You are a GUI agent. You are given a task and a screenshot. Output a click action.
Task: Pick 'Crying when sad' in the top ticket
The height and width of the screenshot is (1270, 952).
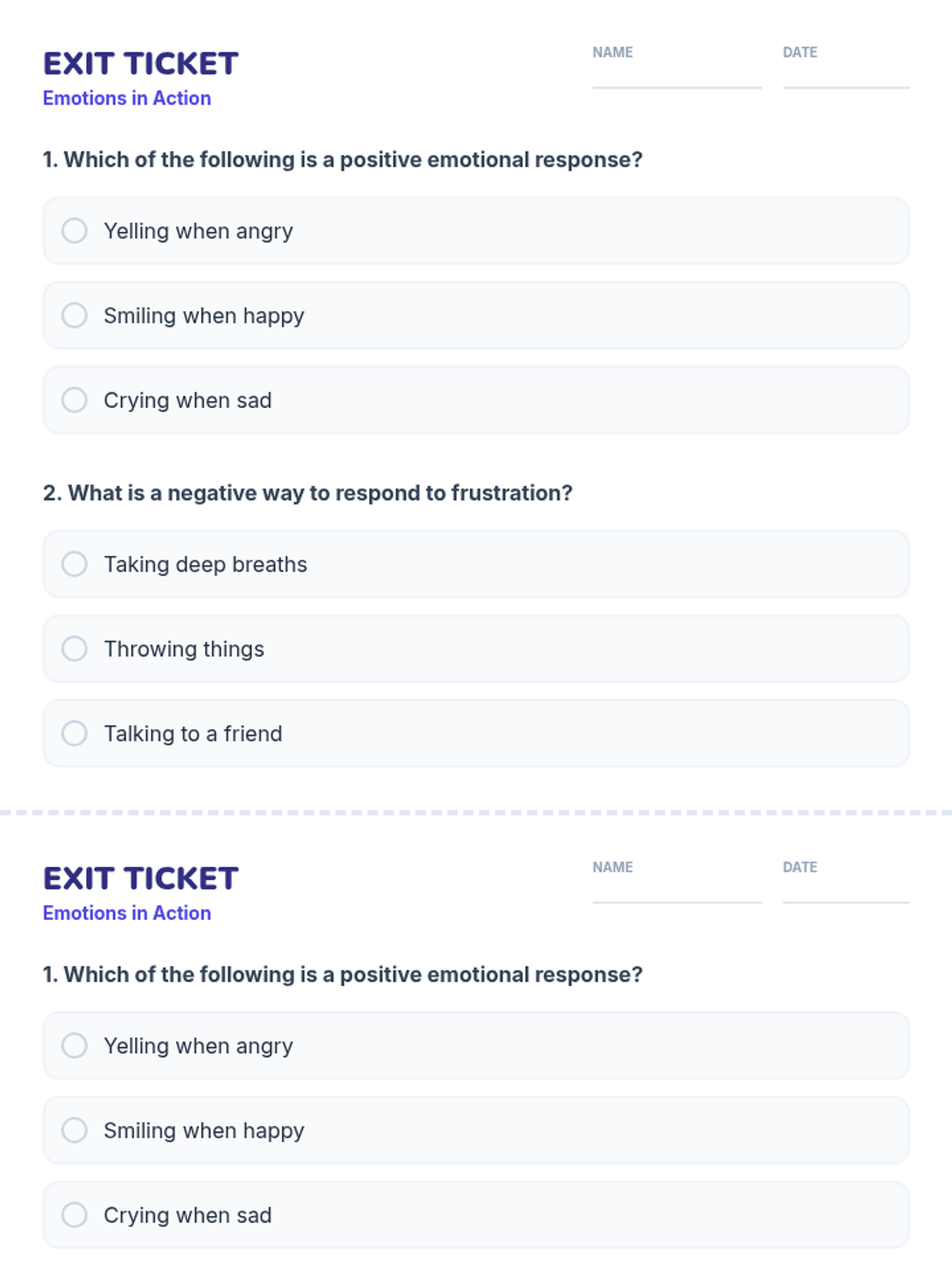[x=75, y=400]
